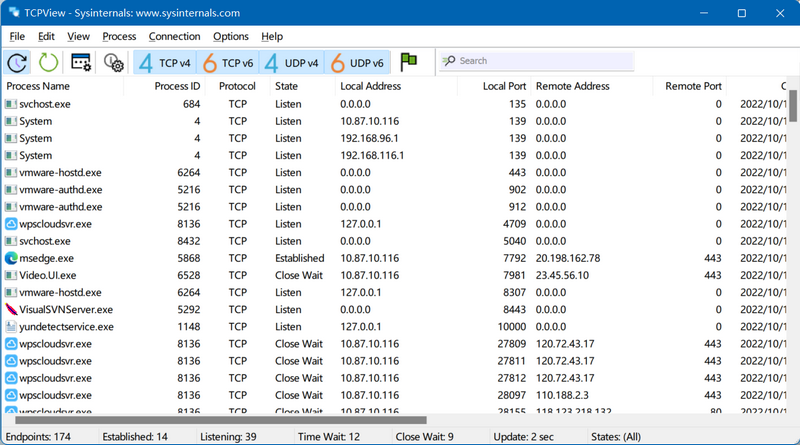800x445 pixels.
Task: Open the File menu
Action: (17, 36)
